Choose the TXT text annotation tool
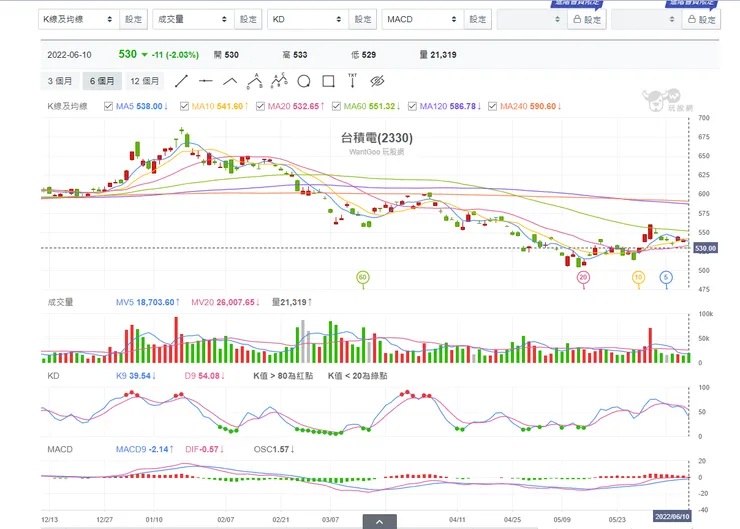The image size is (740, 529). pyautogui.click(x=352, y=80)
